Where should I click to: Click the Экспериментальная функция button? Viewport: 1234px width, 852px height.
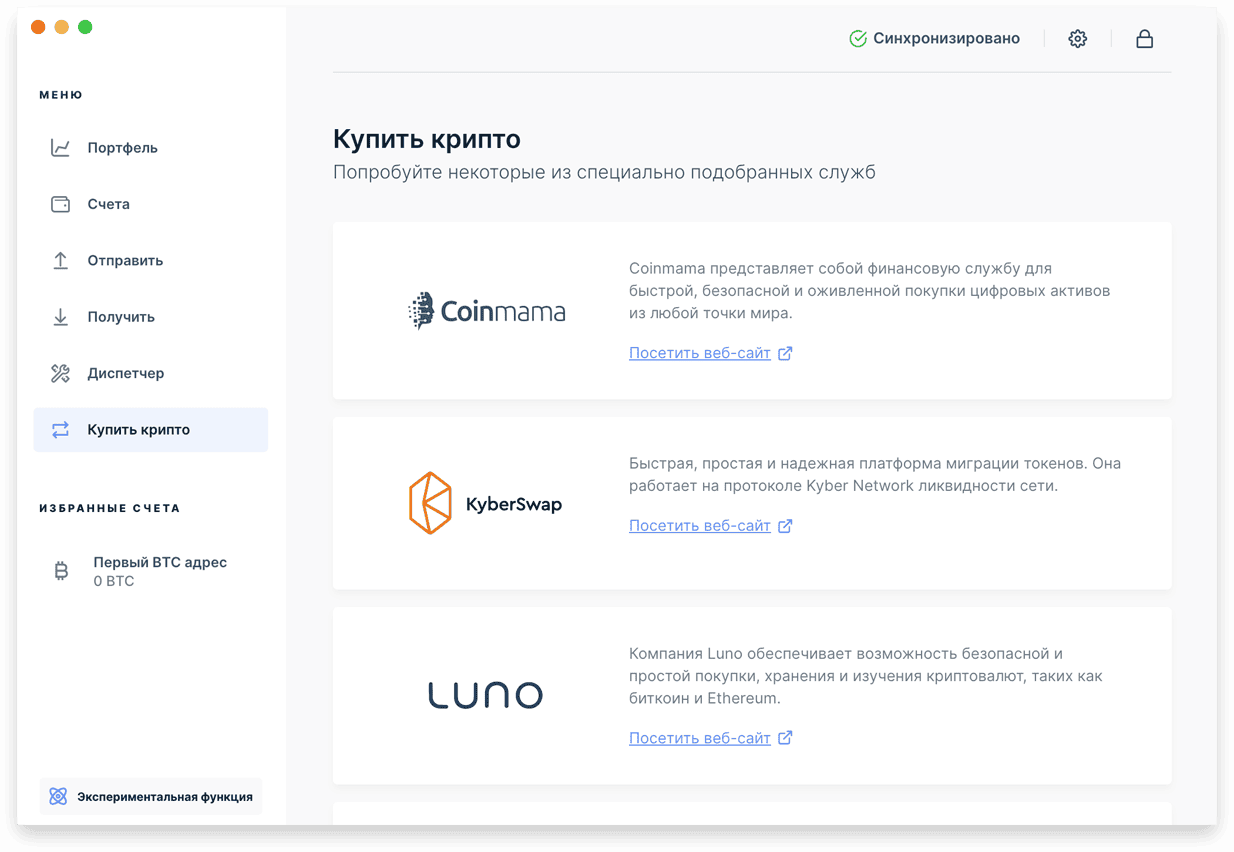pos(151,797)
